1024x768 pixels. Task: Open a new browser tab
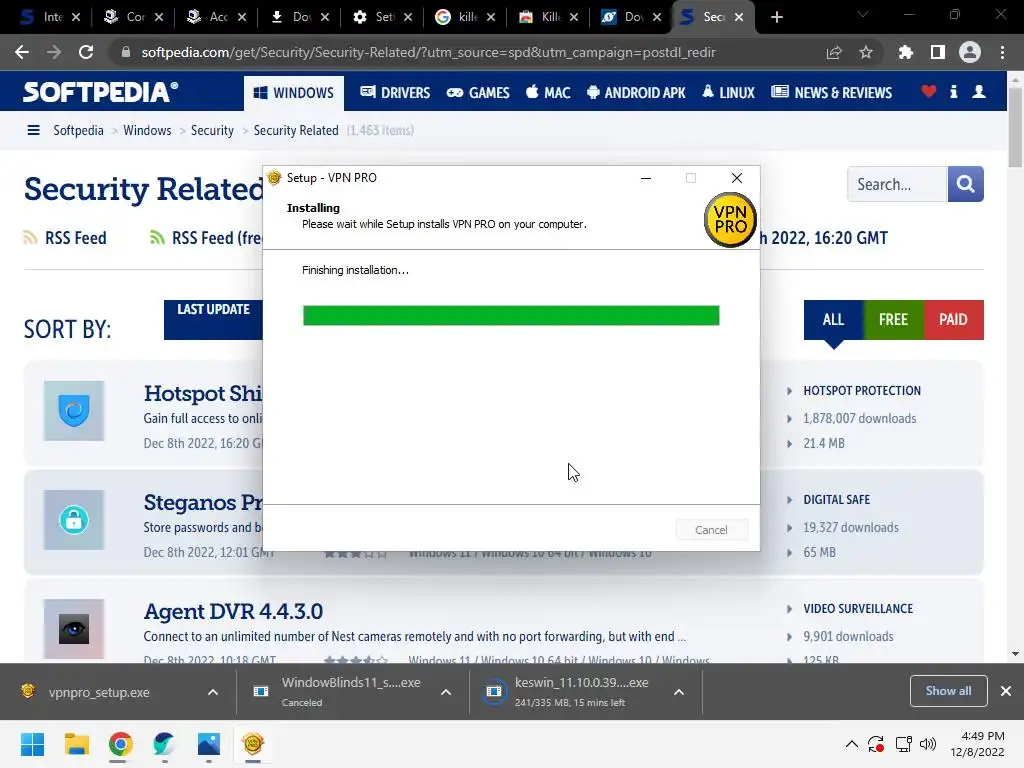[776, 17]
